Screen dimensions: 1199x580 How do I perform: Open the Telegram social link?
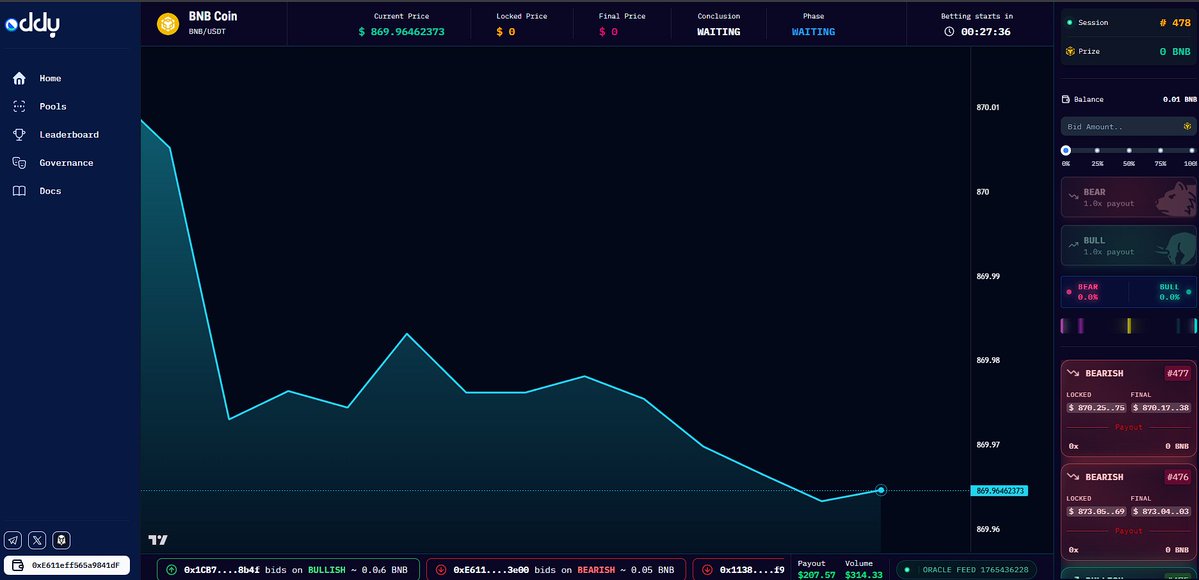pos(12,540)
